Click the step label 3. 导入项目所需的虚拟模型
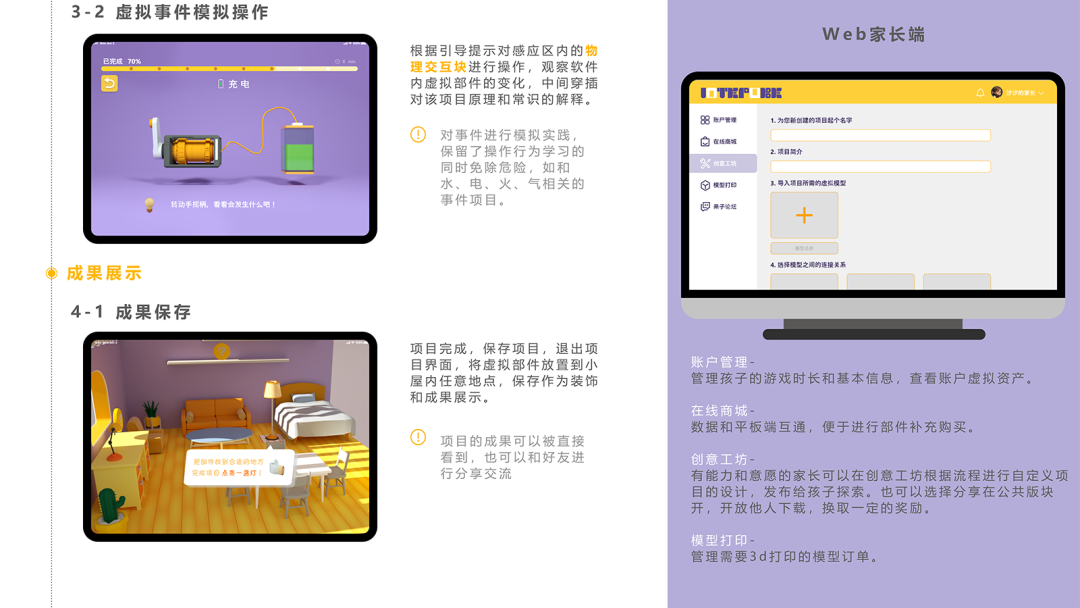The width and height of the screenshot is (1080, 608). tap(808, 183)
